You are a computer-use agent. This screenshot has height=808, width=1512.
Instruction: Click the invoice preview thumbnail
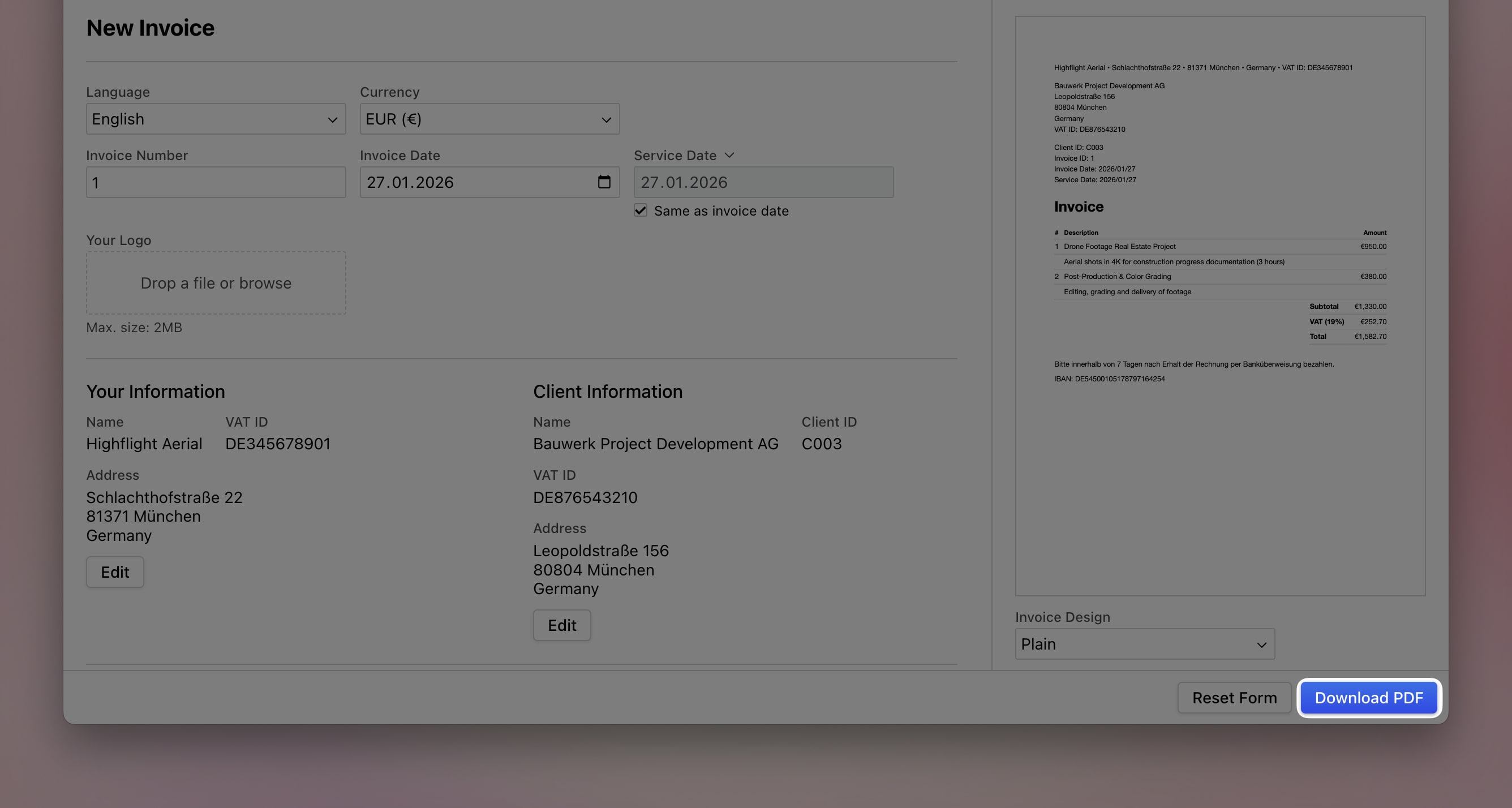point(1220,305)
